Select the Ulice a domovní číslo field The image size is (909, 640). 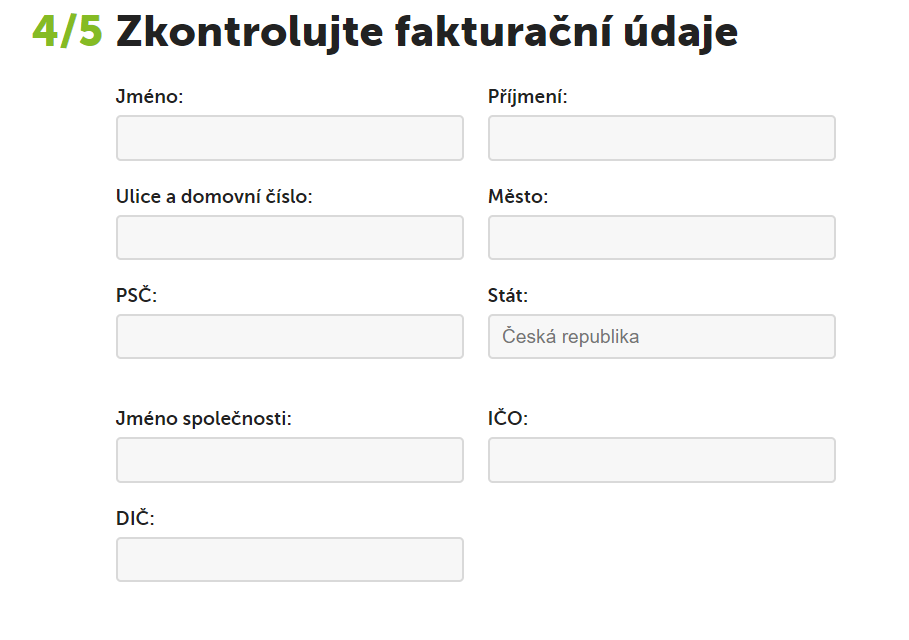tap(290, 237)
